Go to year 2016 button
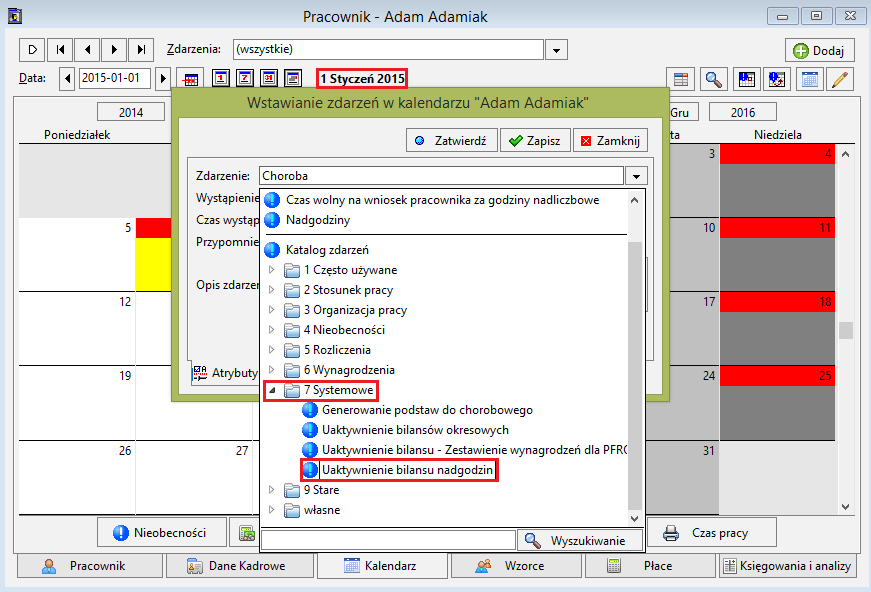 tap(743, 112)
